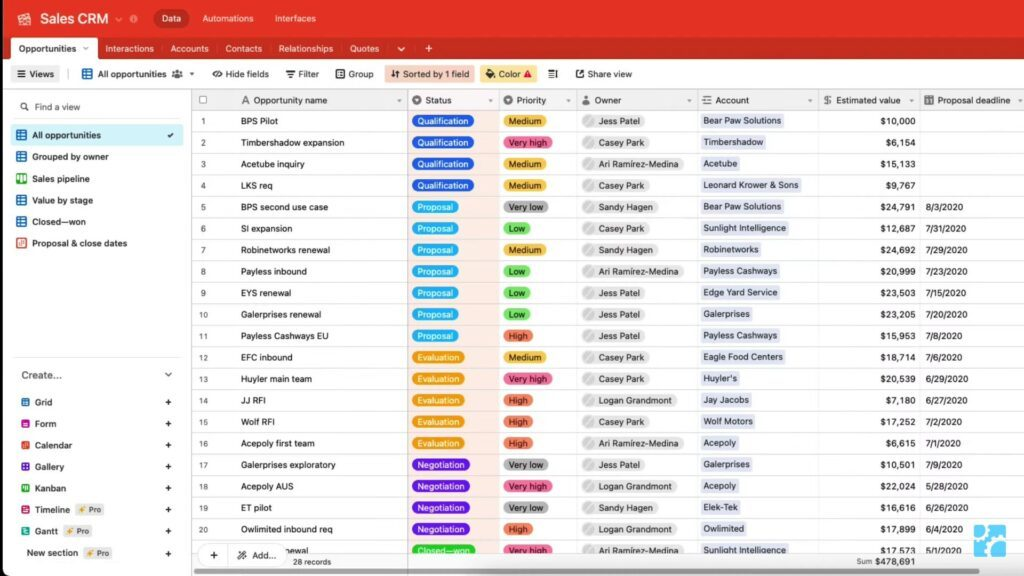
Task: Click the magnifier icon in Find a view
Action: 24,106
